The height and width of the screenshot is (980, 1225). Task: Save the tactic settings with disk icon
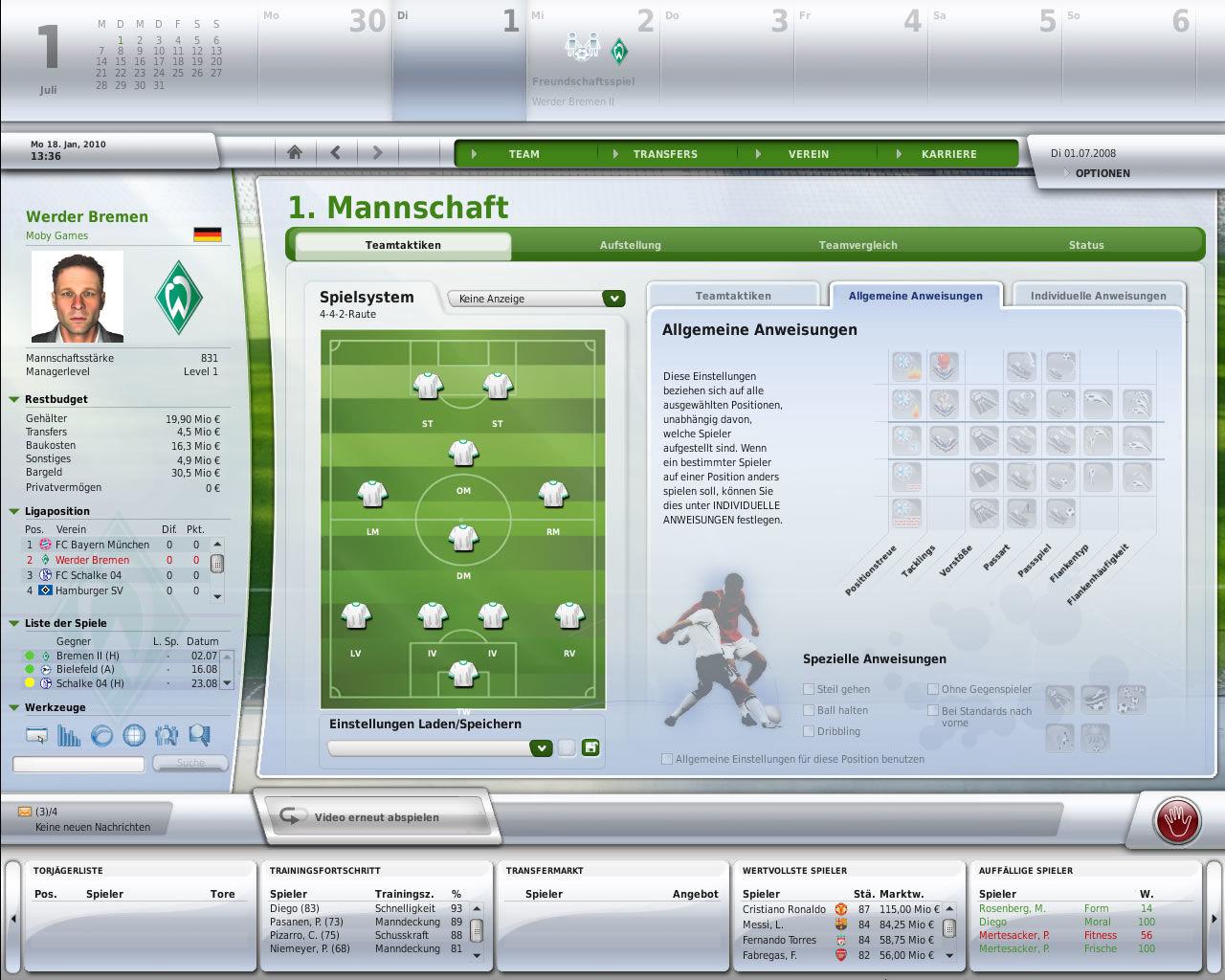click(590, 747)
